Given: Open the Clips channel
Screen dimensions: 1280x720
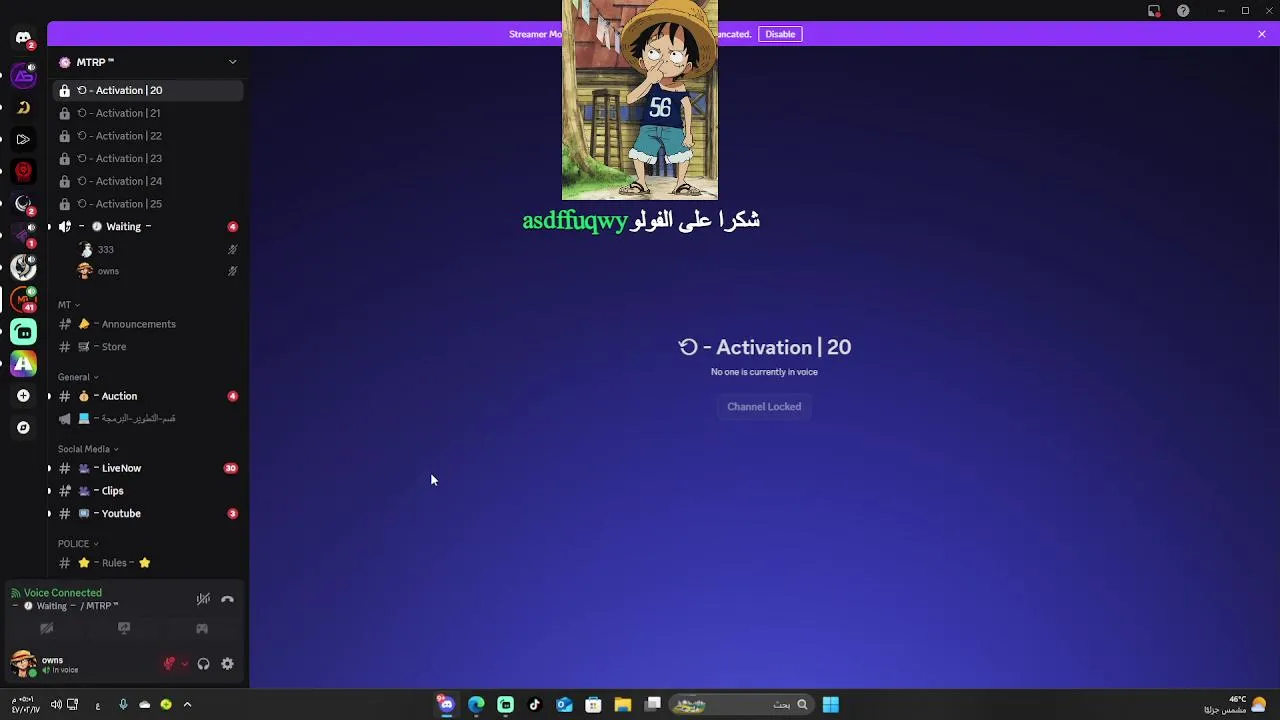Looking at the screenshot, I should 148,491.
